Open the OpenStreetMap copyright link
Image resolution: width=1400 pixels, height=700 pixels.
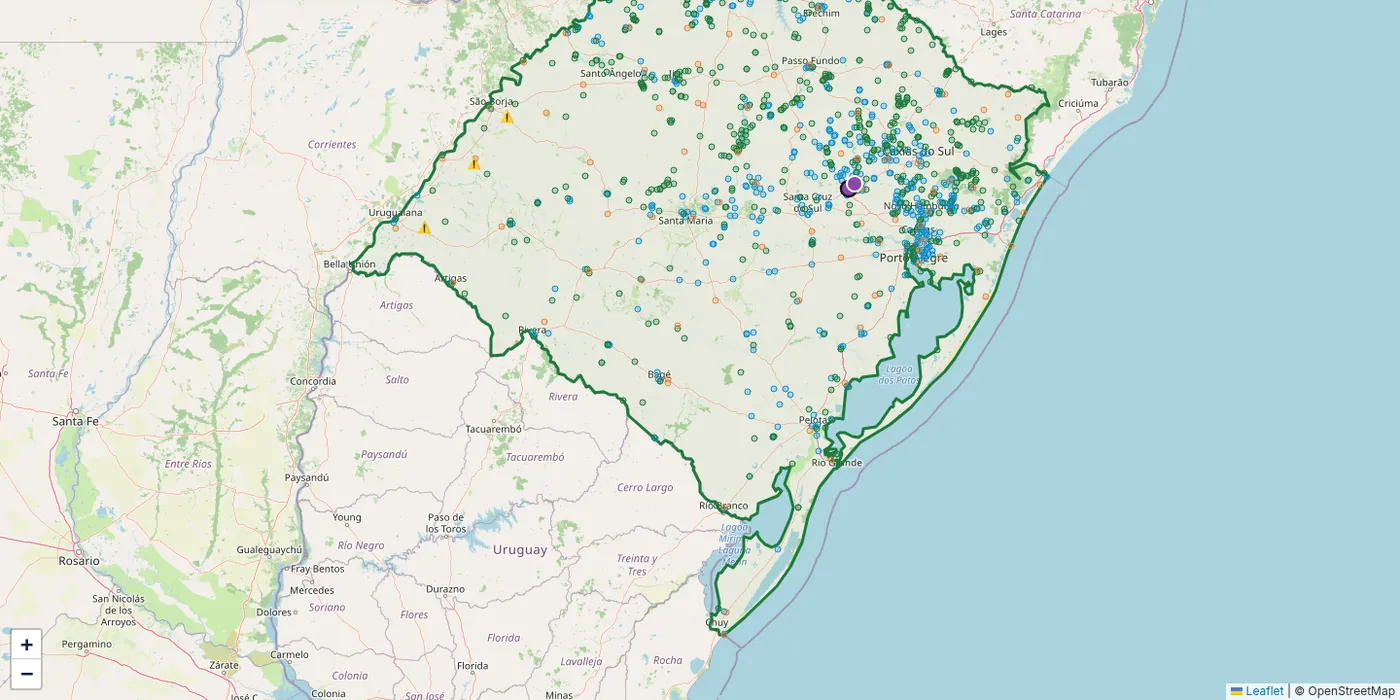tap(1350, 691)
